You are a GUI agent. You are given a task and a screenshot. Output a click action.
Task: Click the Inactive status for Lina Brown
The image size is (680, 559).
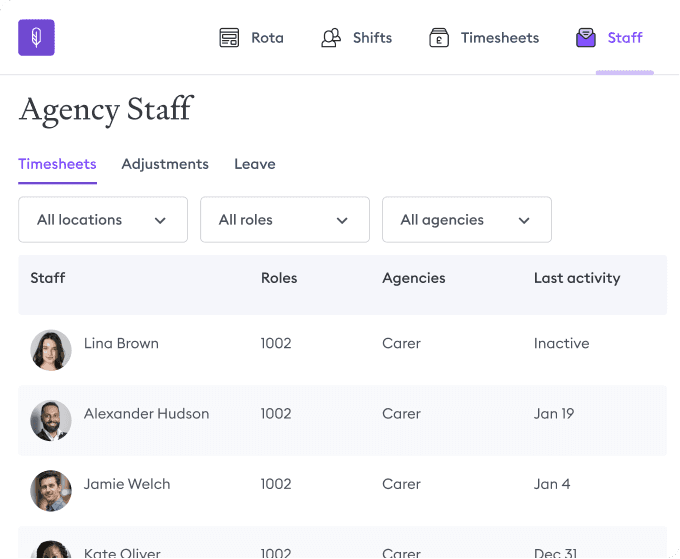[562, 343]
